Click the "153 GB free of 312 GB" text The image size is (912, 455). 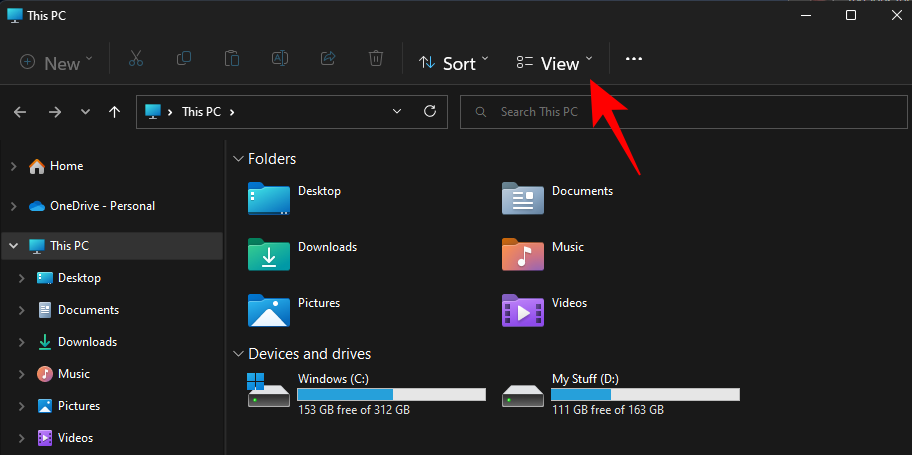354,410
